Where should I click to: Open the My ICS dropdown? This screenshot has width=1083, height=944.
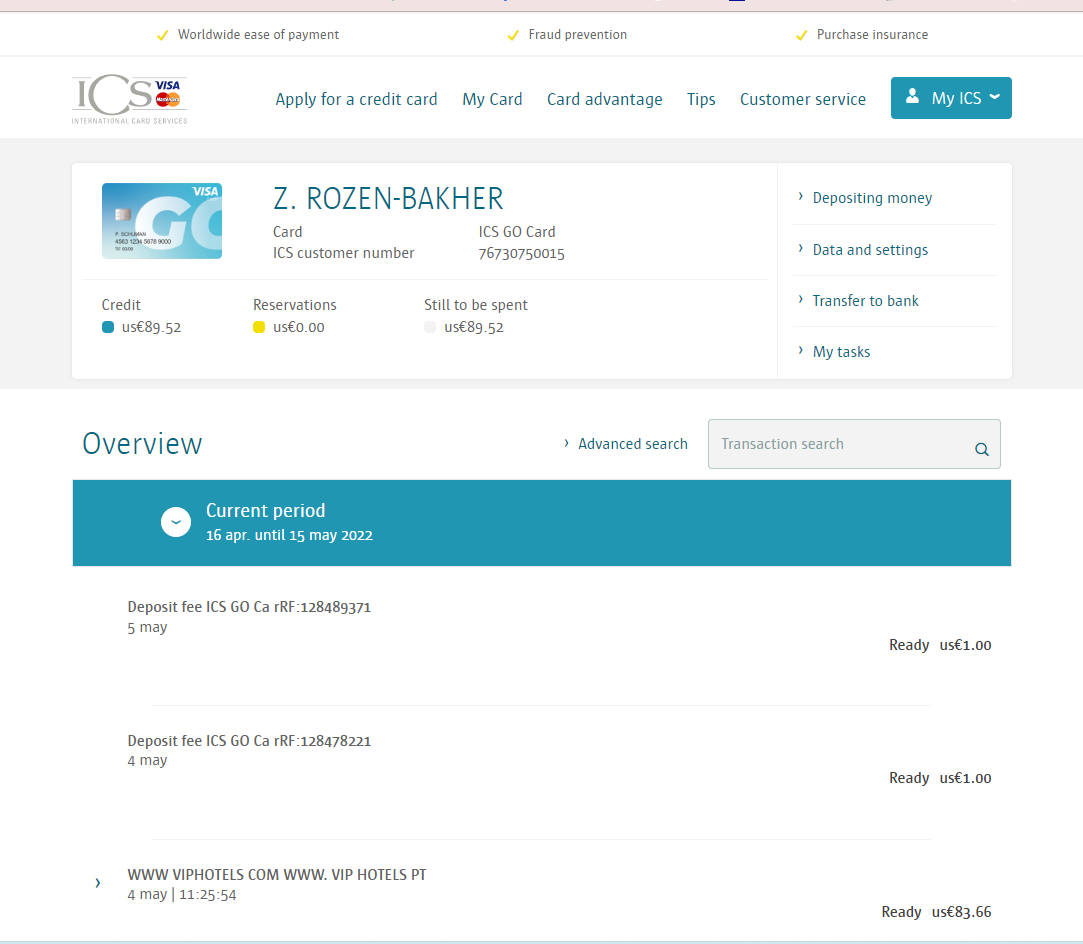(951, 98)
